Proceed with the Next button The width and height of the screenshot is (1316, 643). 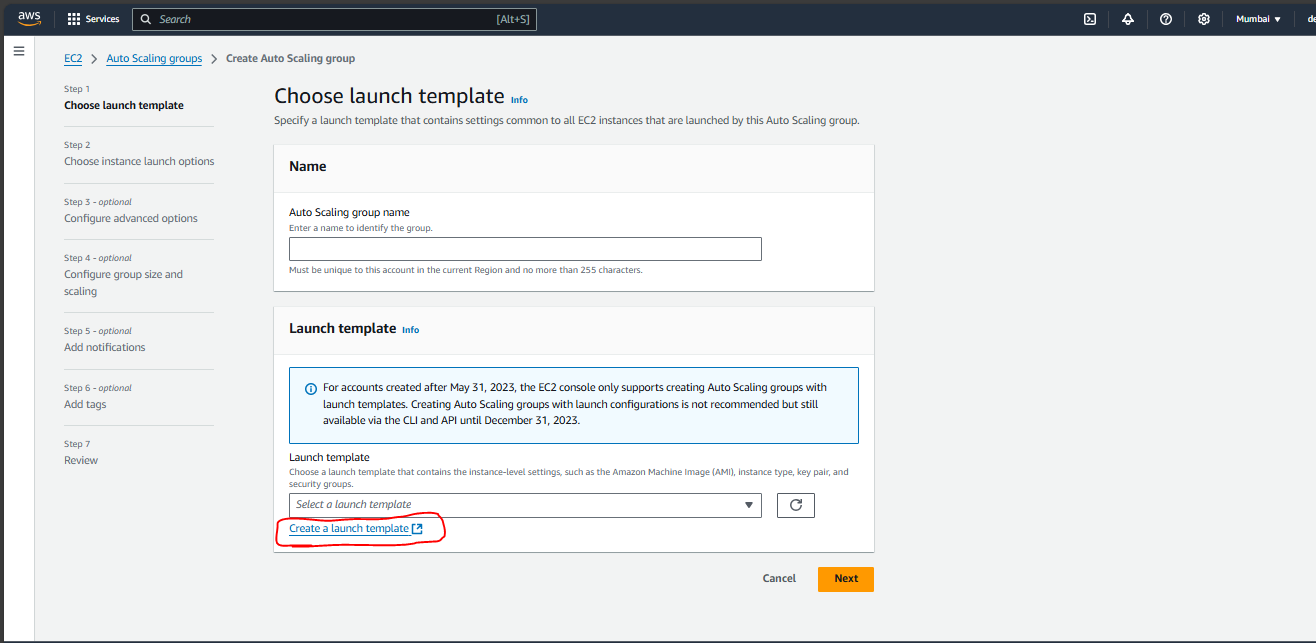pyautogui.click(x=846, y=579)
